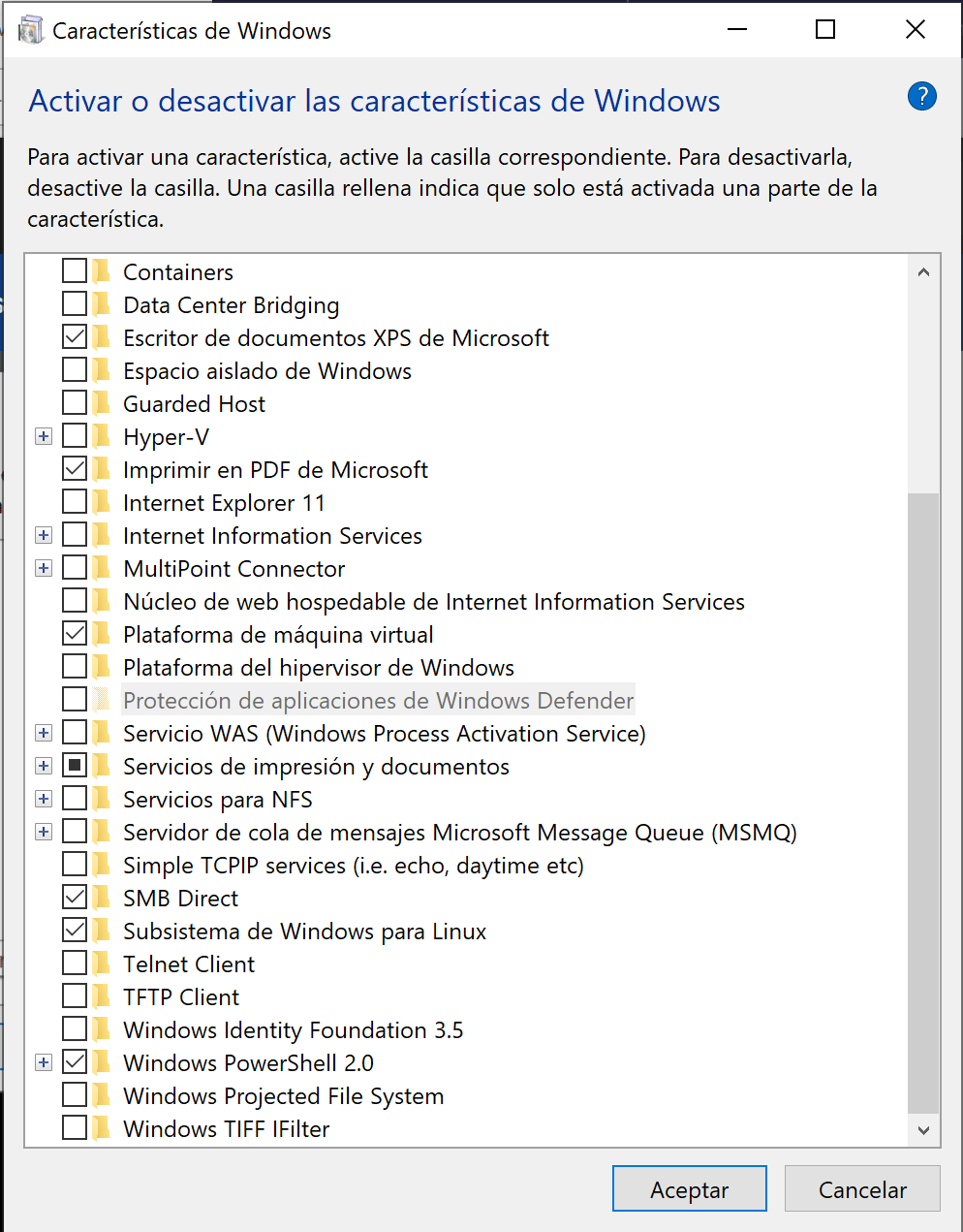This screenshot has height=1232, width=963.
Task: Expand Internet Information Services node
Action: [x=44, y=535]
